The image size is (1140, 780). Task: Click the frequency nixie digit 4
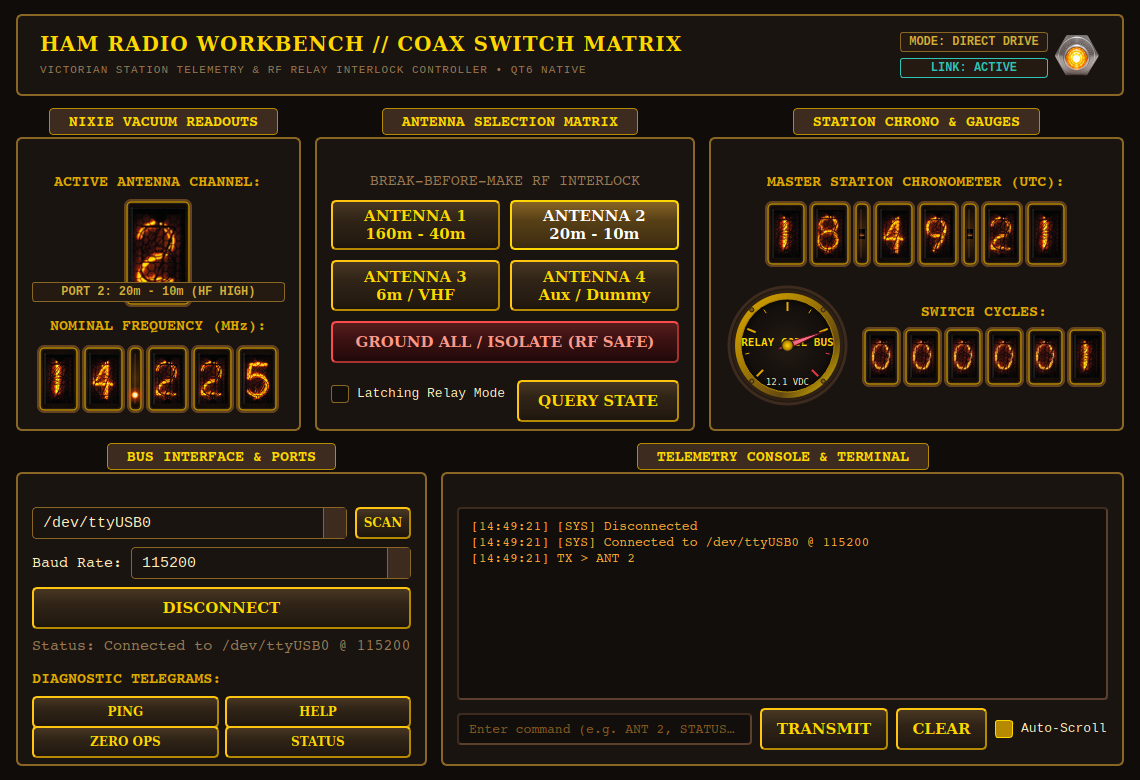point(103,379)
